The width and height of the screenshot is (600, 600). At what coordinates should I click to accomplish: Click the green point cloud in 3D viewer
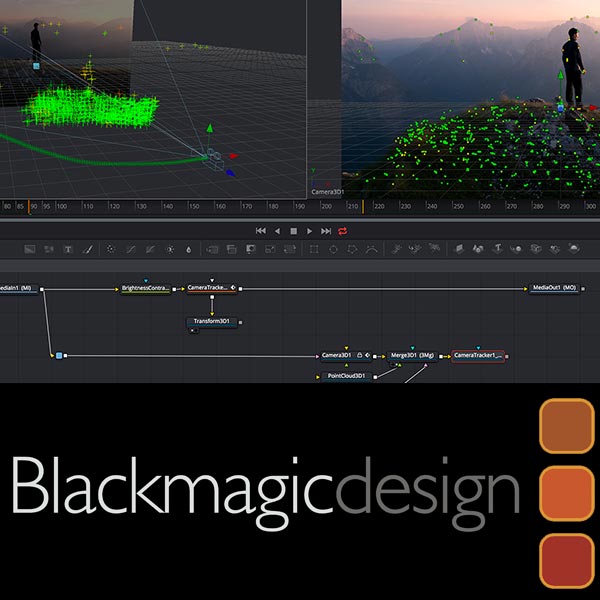pyautogui.click(x=91, y=108)
